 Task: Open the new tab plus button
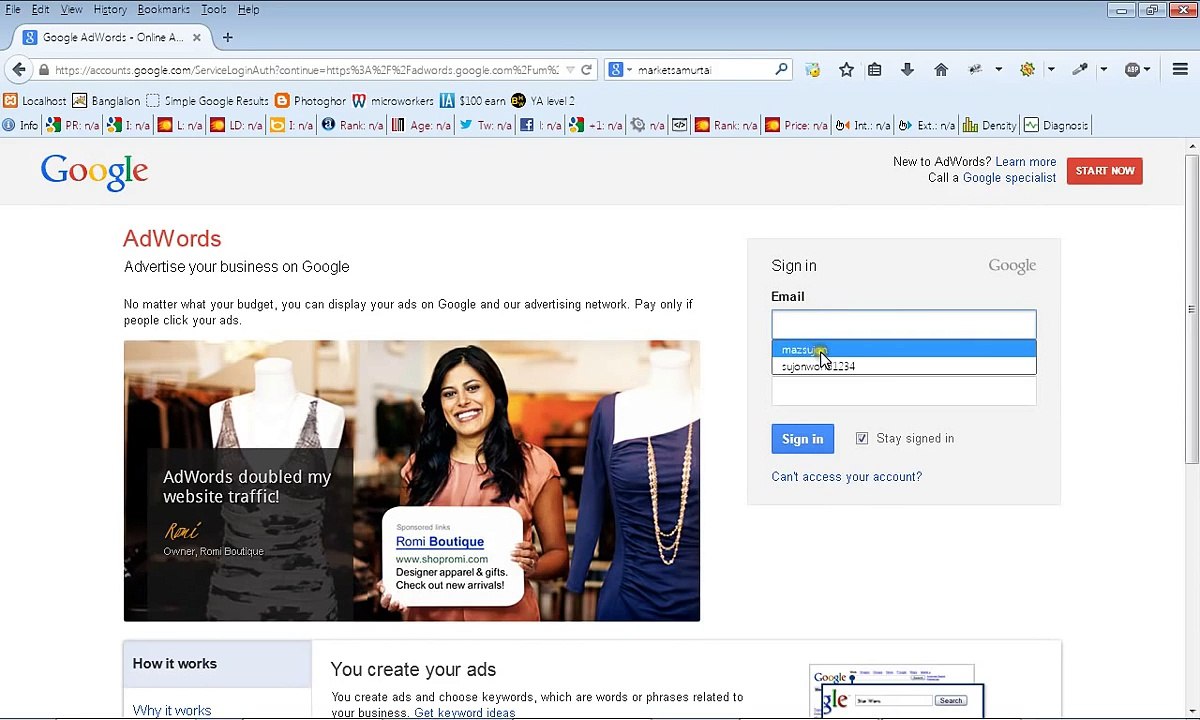227,37
